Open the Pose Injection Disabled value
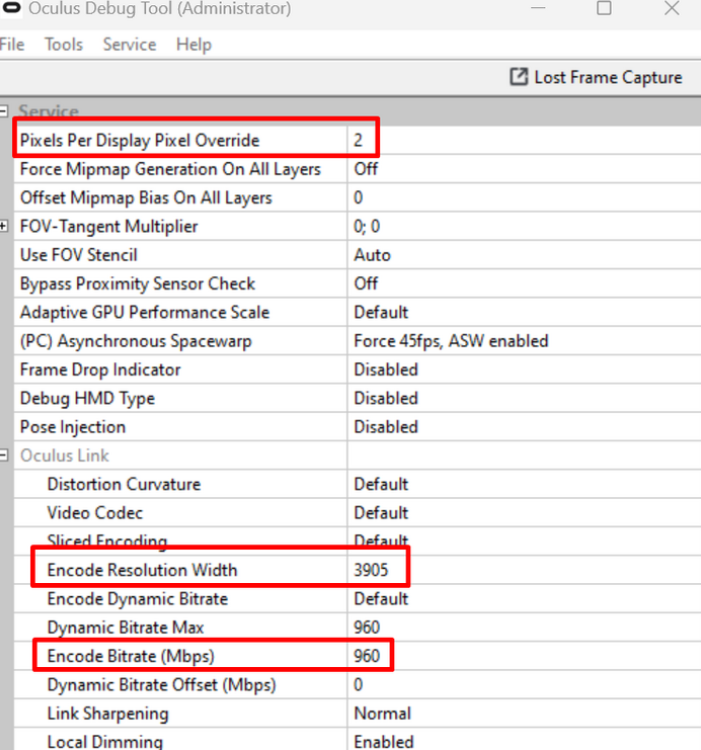Screen dimensions: 701x750 tap(386, 427)
